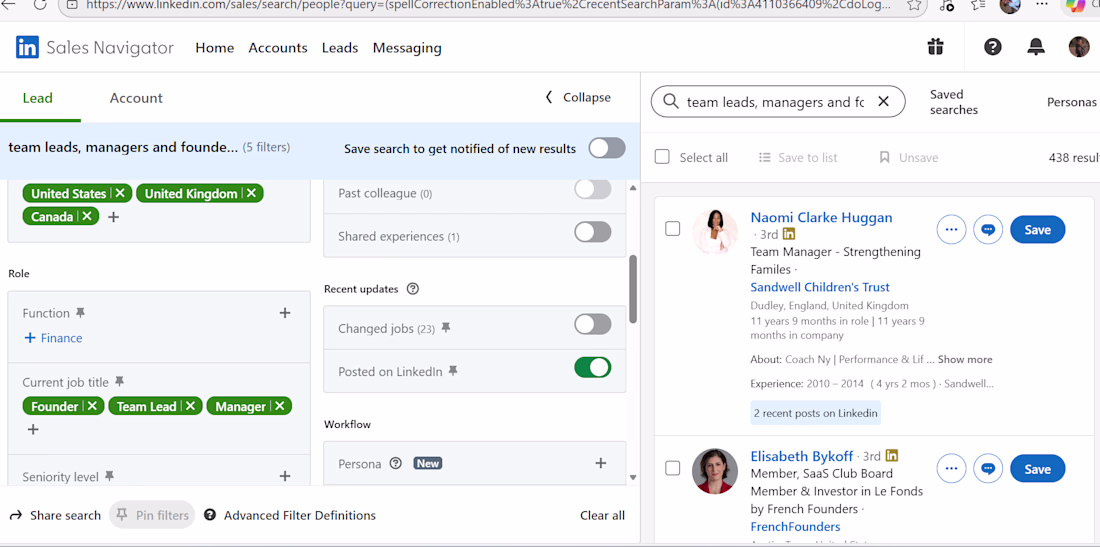Select Naomi Clarke Huggan's checkbox
Image resolution: width=1100 pixels, height=547 pixels.
click(672, 229)
